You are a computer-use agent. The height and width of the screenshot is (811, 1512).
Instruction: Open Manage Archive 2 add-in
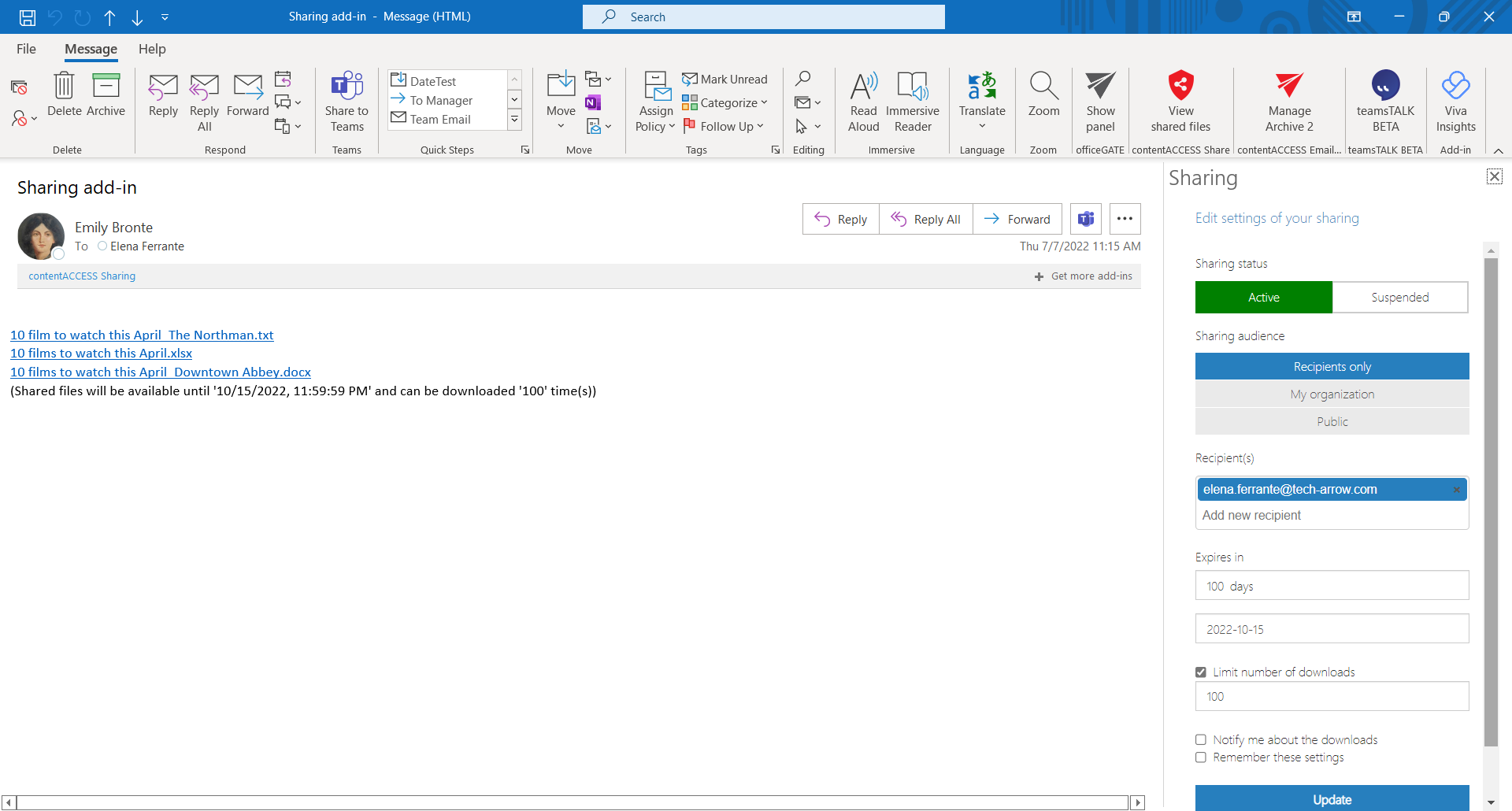pyautogui.click(x=1288, y=86)
